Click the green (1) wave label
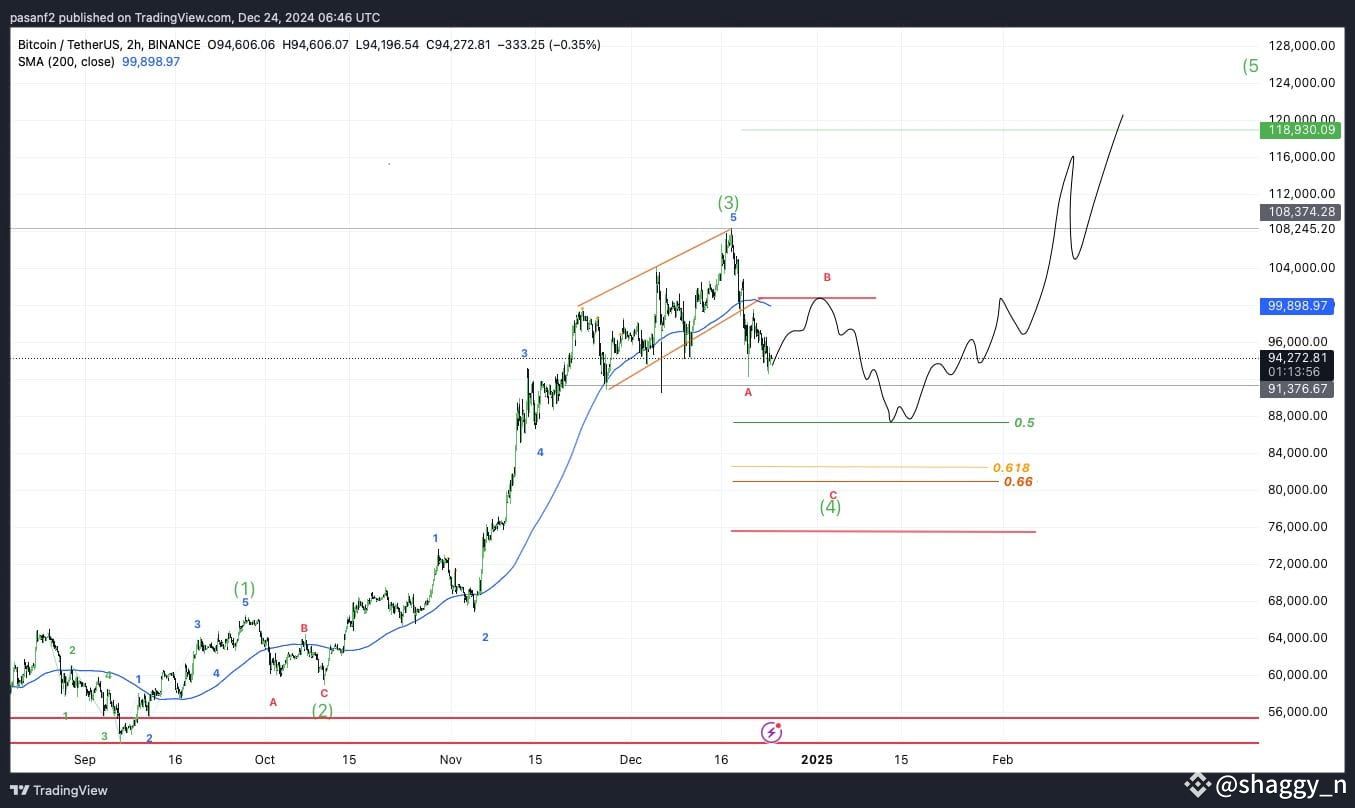This screenshot has height=808, width=1355. point(245,589)
